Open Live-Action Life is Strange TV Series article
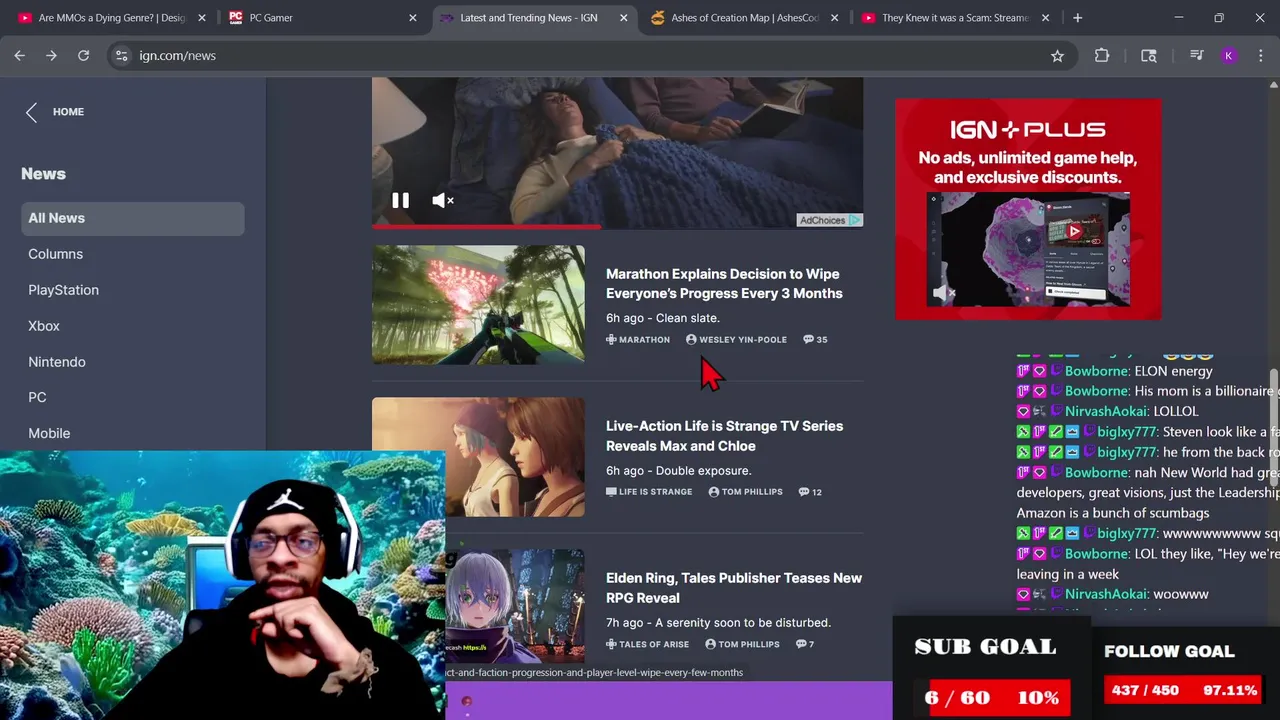The height and width of the screenshot is (720, 1280). pos(724,436)
